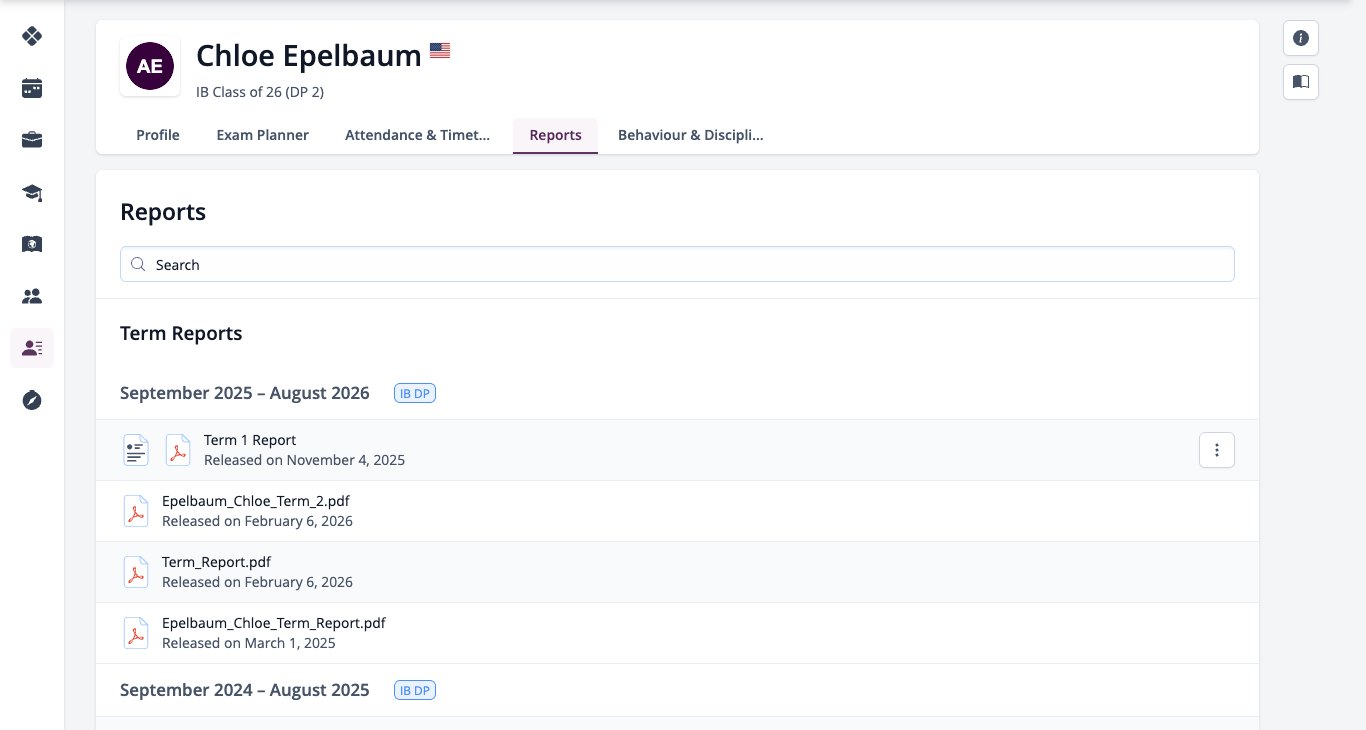Open the calendar icon in sidebar
Viewport: 1366px width, 730px height.
pos(32,88)
